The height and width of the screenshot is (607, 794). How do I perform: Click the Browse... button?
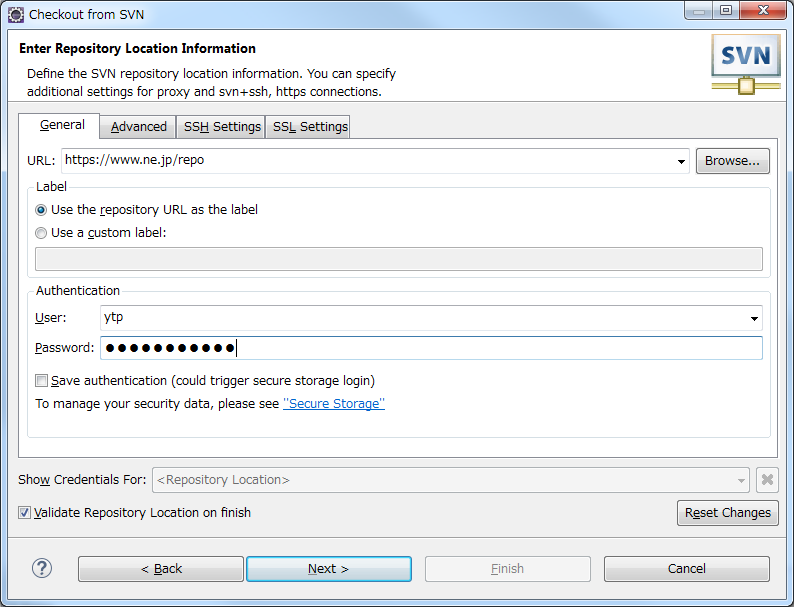pyautogui.click(x=732, y=161)
